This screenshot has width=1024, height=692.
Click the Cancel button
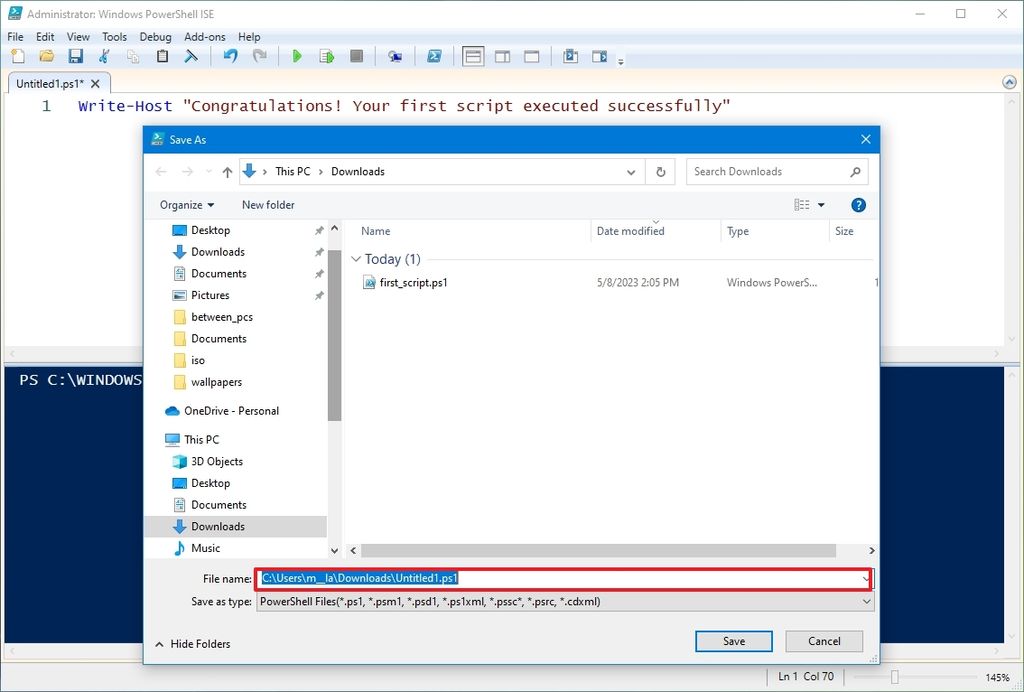coord(824,641)
